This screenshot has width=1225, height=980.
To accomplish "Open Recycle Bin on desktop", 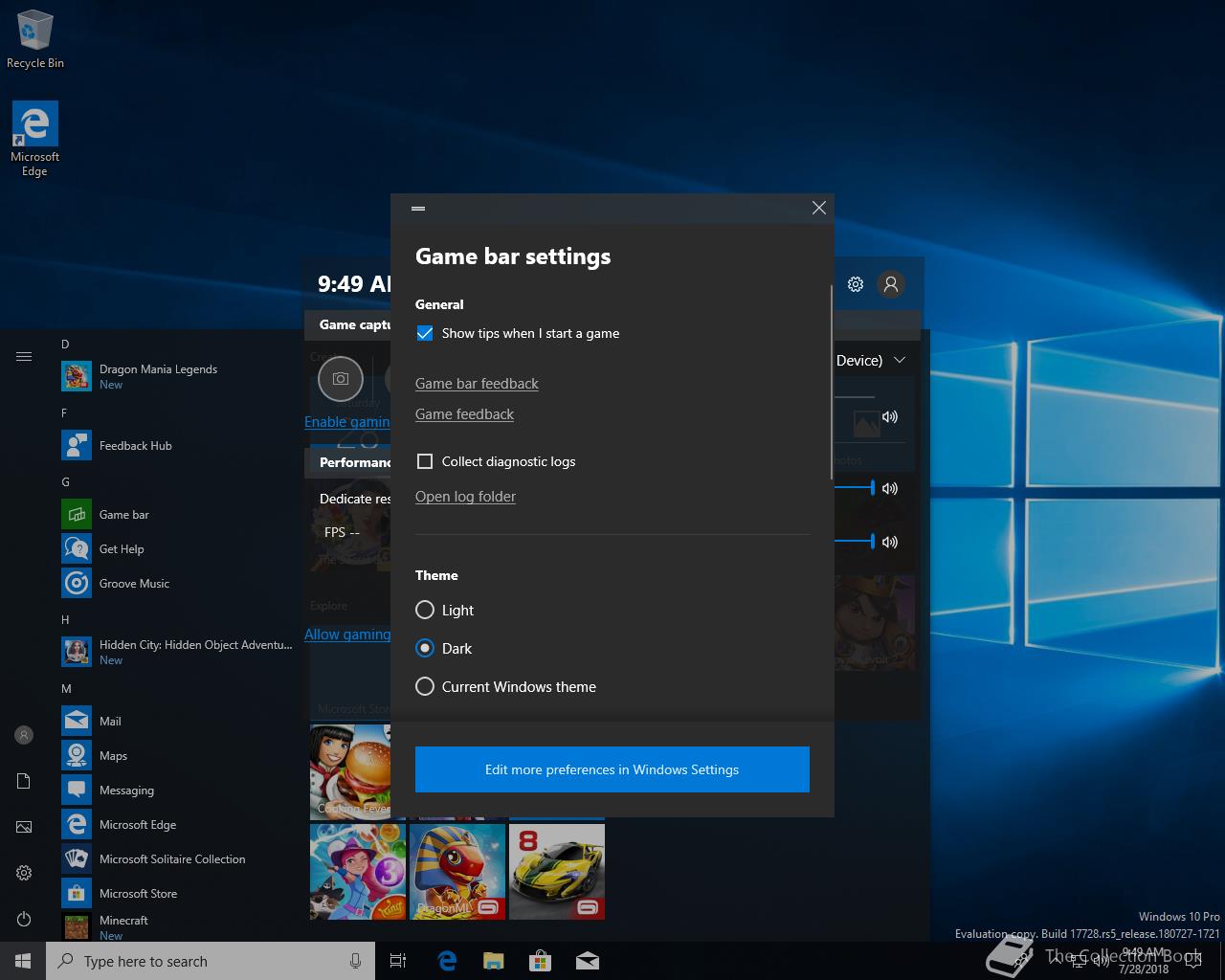I will [34, 40].
